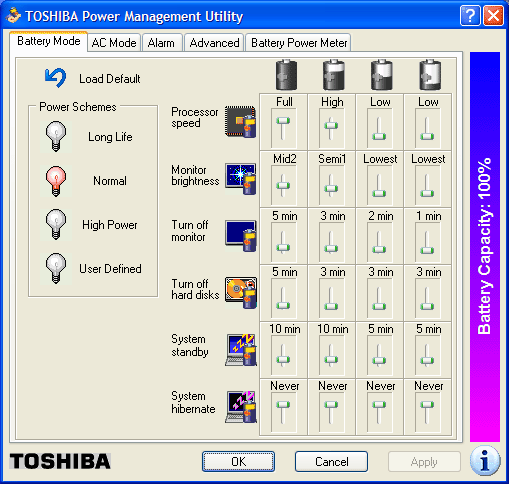This screenshot has width=509, height=484.
Task: Click the title bar application icon
Action: coord(13,16)
